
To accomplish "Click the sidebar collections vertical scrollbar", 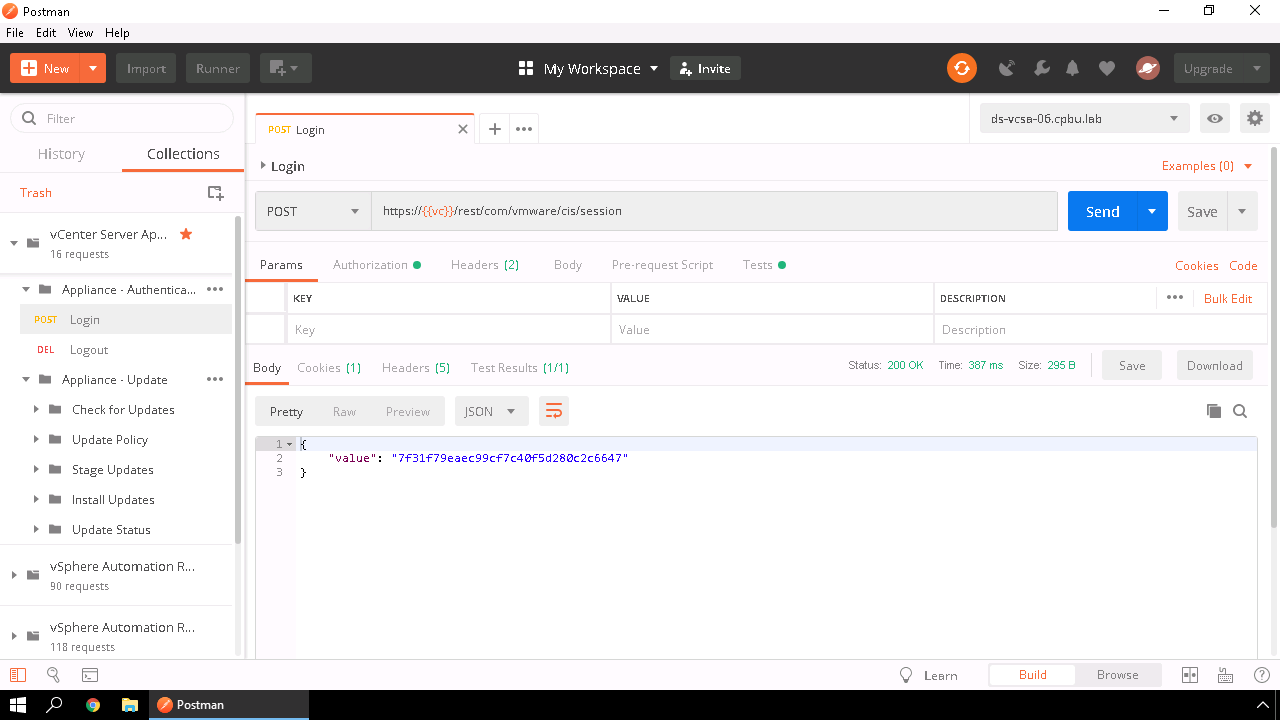I will 238,380.
